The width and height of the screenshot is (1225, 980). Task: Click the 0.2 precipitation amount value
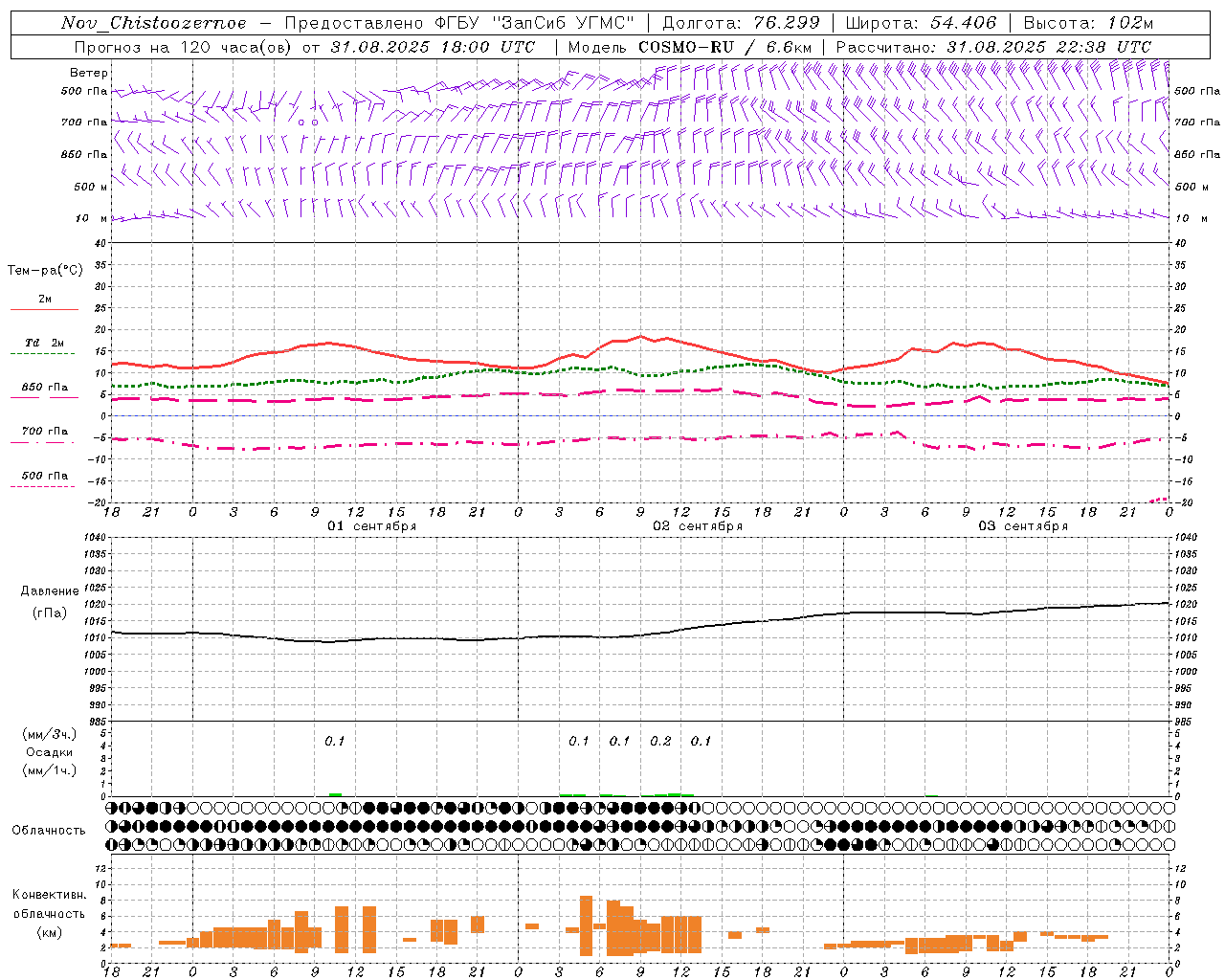660,741
